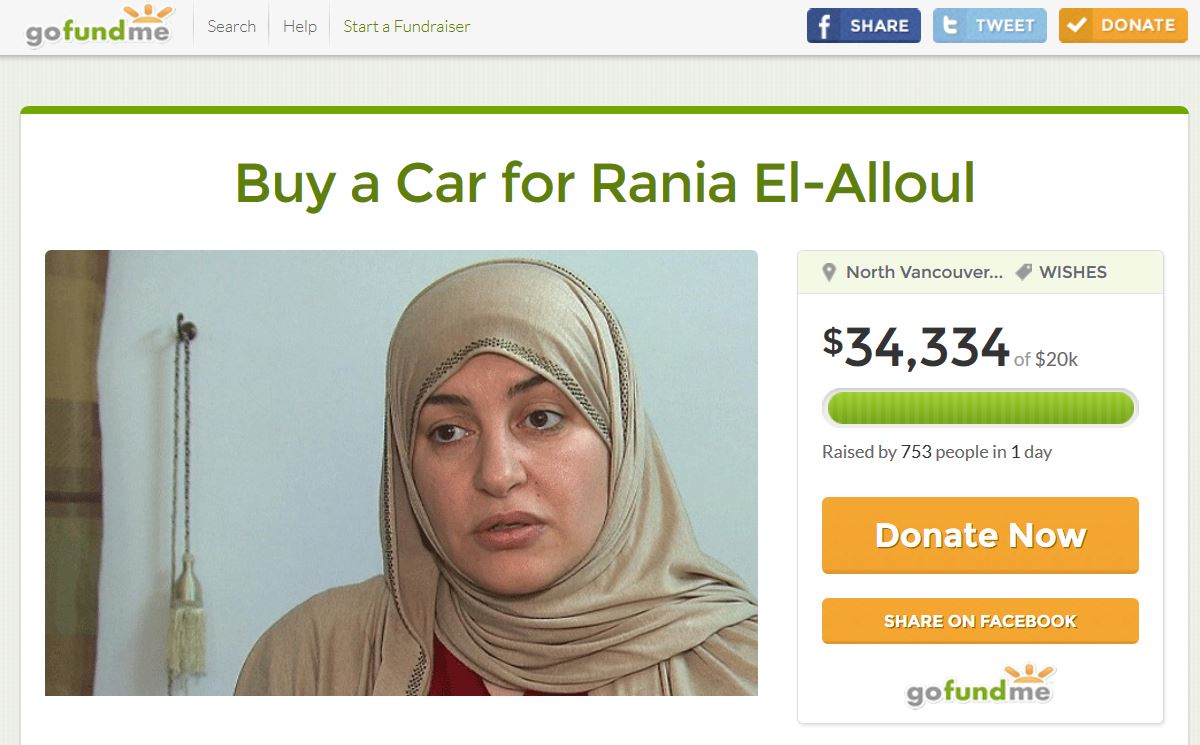Click the green fundraising progress bar

(x=980, y=408)
